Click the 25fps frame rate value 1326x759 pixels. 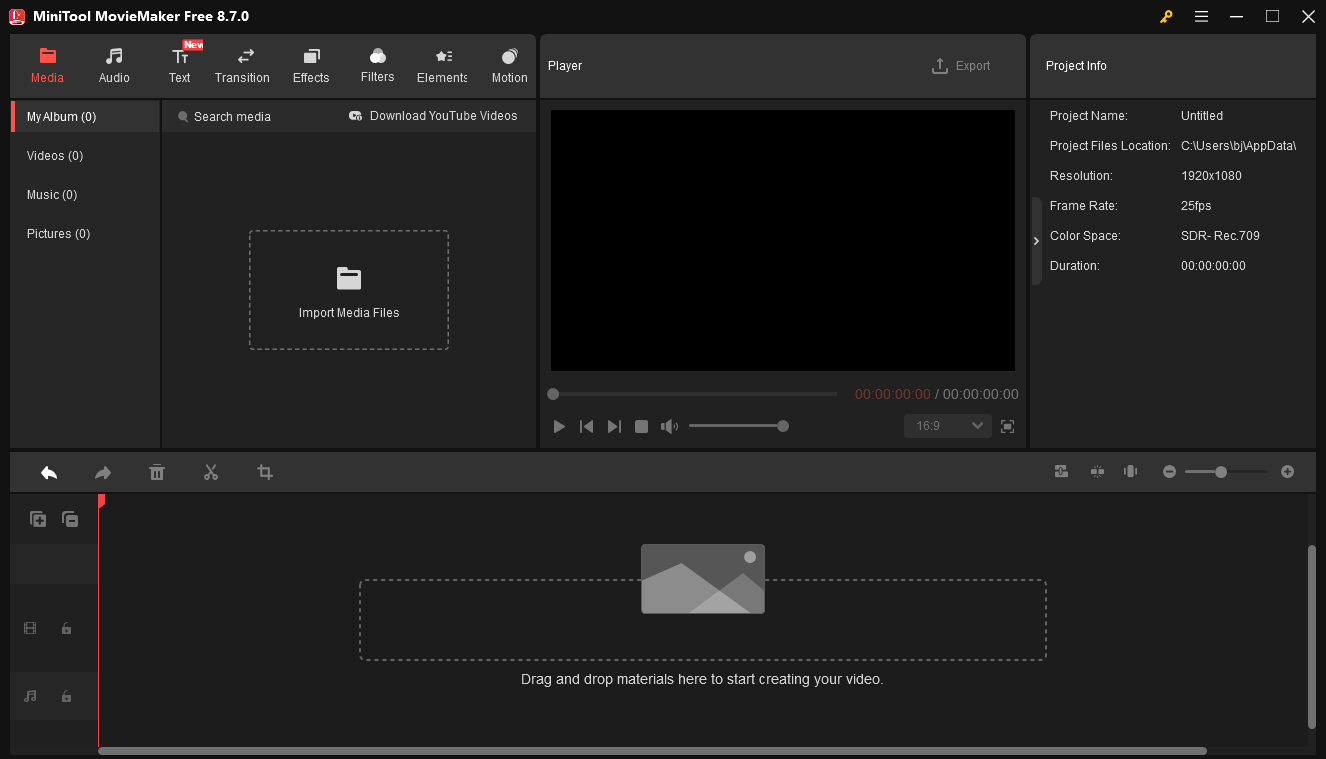point(1196,206)
